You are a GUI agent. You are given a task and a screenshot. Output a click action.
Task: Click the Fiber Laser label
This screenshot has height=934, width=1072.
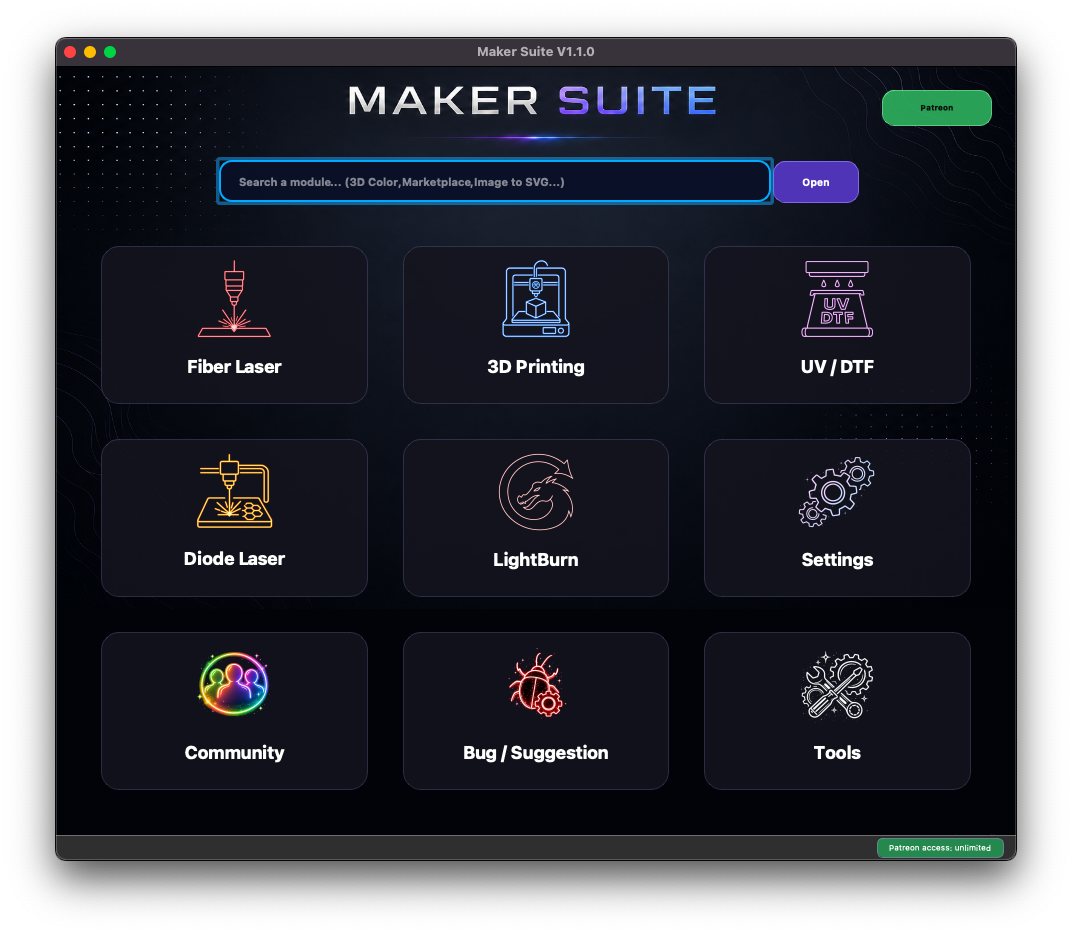pyautogui.click(x=234, y=366)
